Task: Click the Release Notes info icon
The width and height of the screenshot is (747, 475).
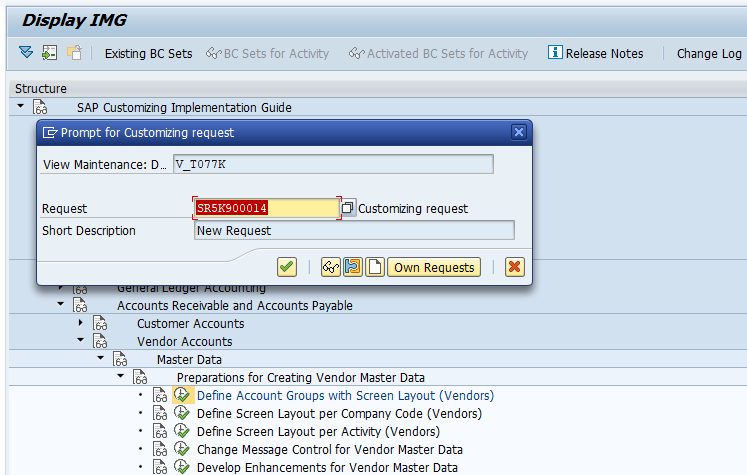Action: click(555, 52)
